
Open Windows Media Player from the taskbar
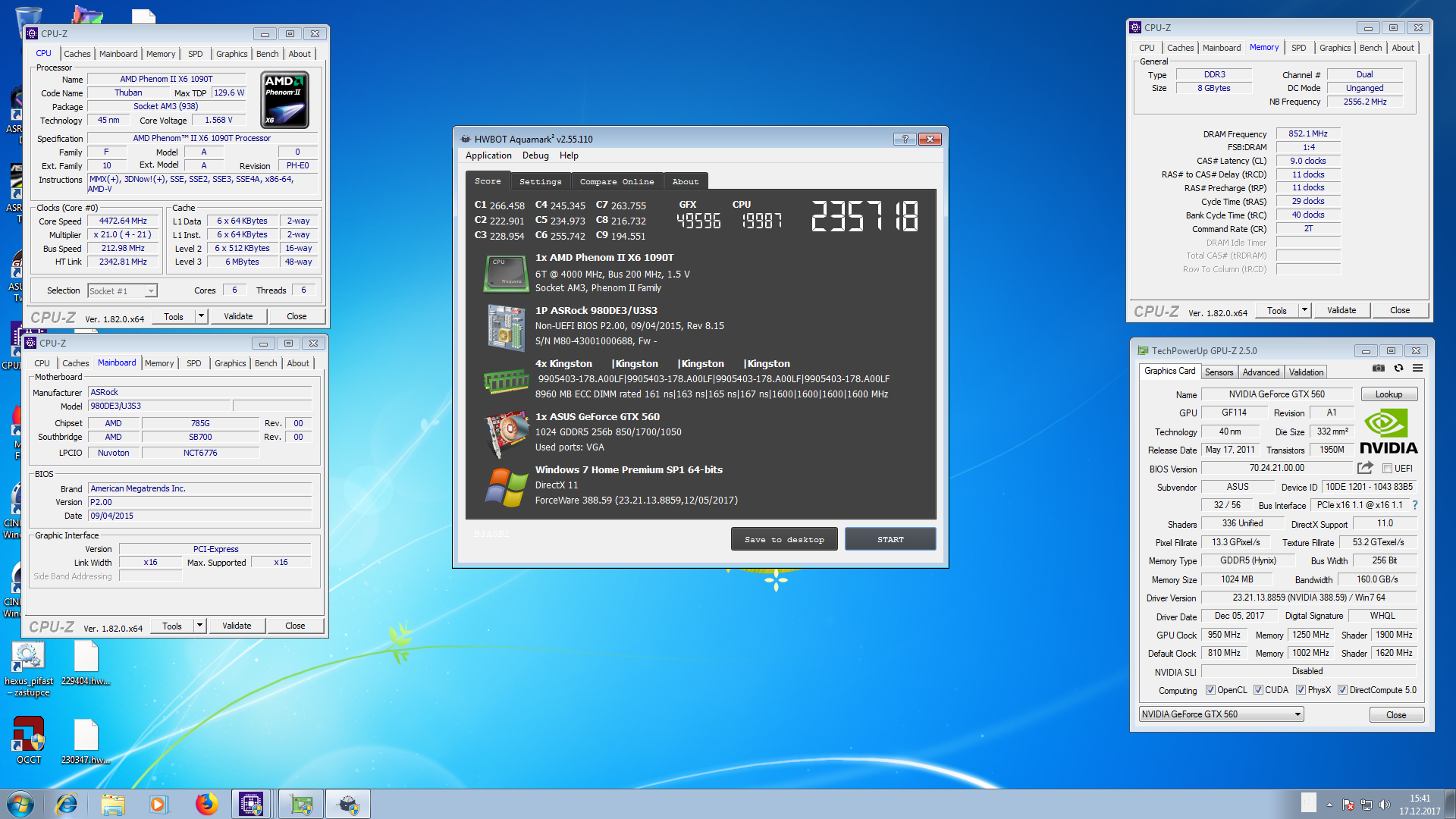click(x=158, y=804)
